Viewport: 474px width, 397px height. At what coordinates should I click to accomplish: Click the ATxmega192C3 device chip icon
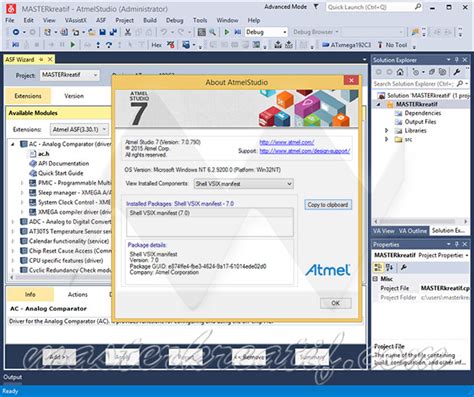point(326,45)
